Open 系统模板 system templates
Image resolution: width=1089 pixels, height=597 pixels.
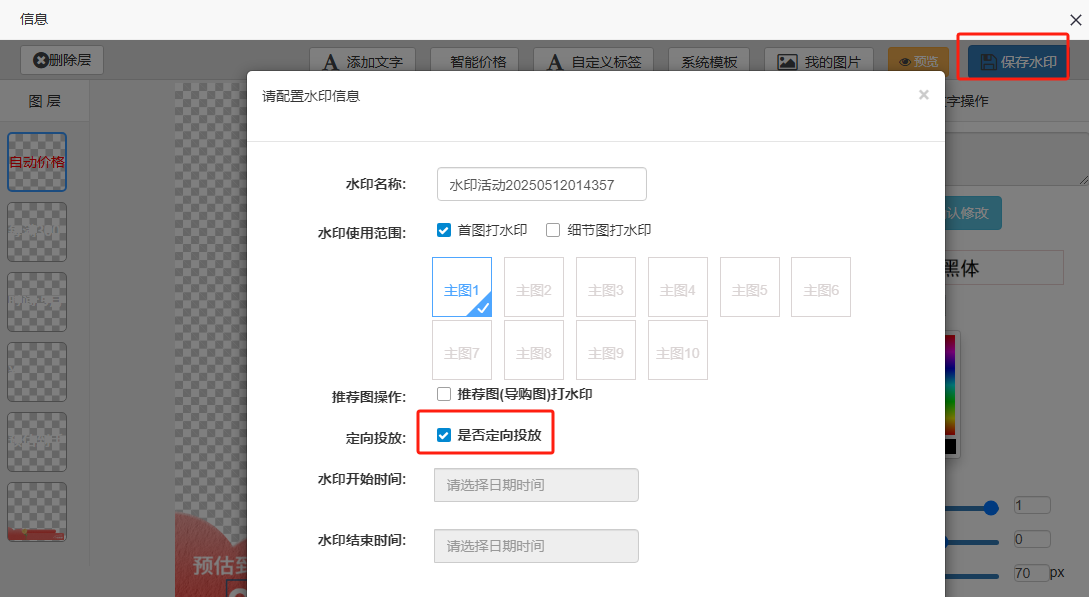[x=709, y=62]
